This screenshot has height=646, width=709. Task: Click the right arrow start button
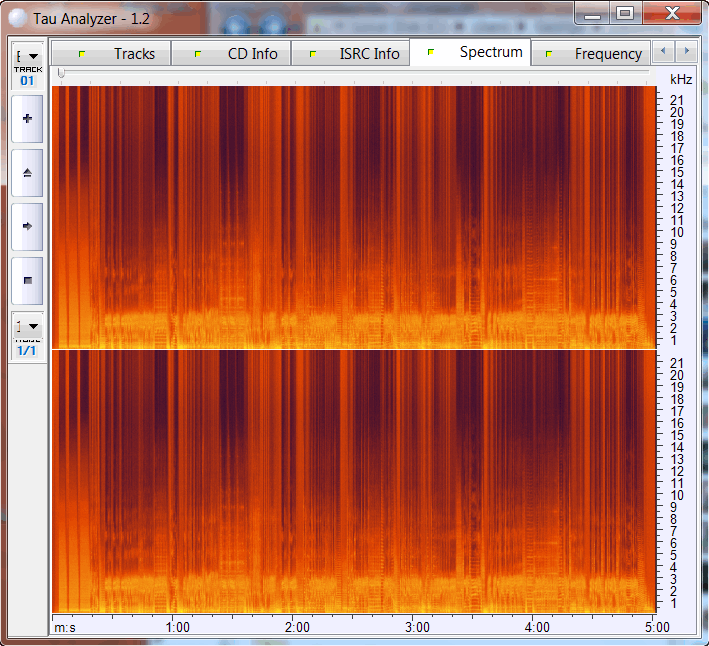click(27, 227)
